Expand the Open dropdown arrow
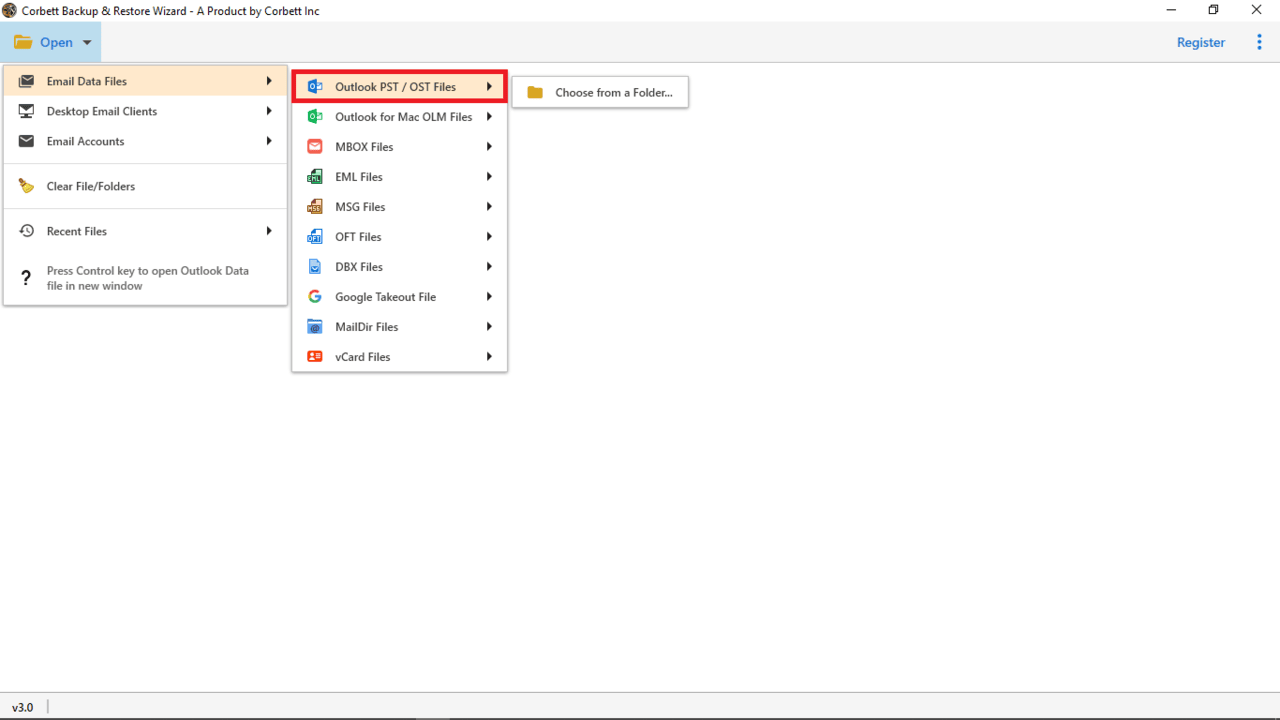 [x=87, y=43]
